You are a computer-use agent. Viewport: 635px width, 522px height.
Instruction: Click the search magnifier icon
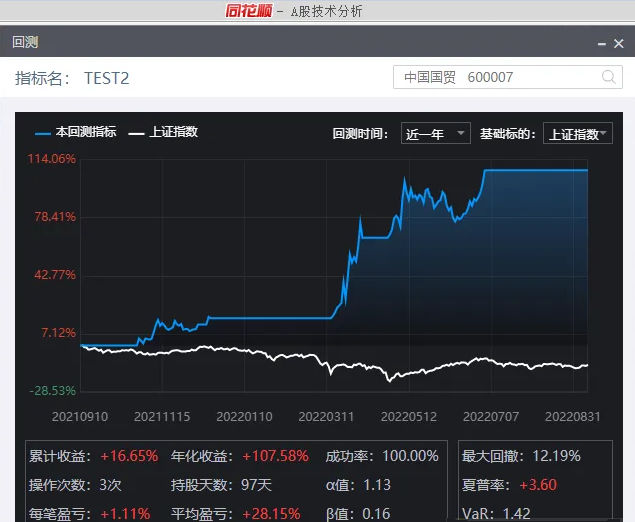[x=609, y=77]
